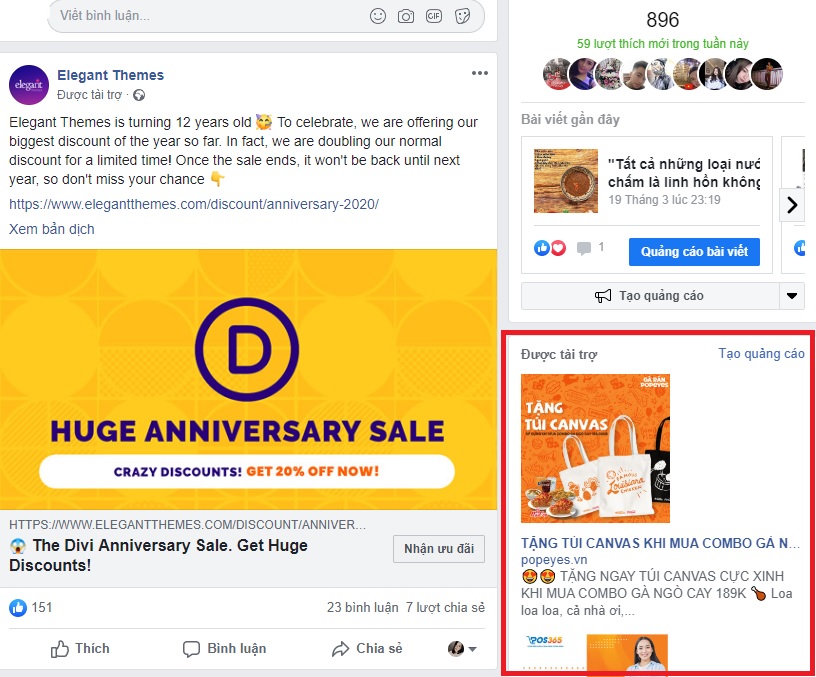Viewport: 816px width, 677px height.
Task: Expand the dropdown arrow next to Tạo quảng cáo
Action: point(792,296)
